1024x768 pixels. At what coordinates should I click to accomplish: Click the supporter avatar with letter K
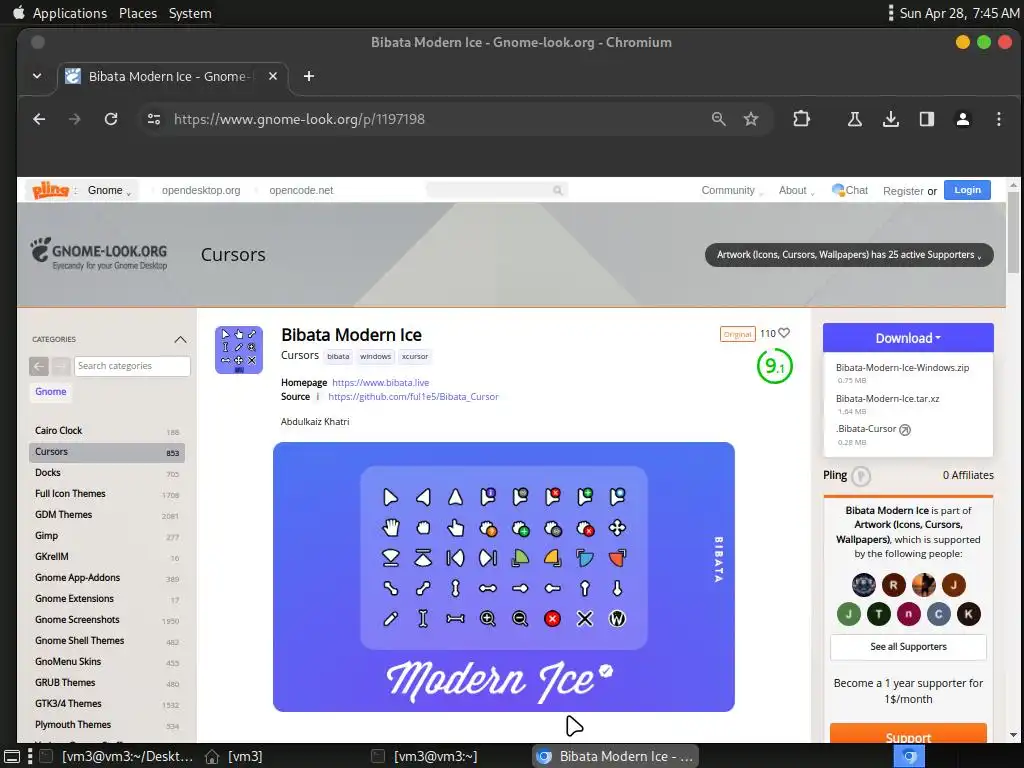click(x=968, y=614)
